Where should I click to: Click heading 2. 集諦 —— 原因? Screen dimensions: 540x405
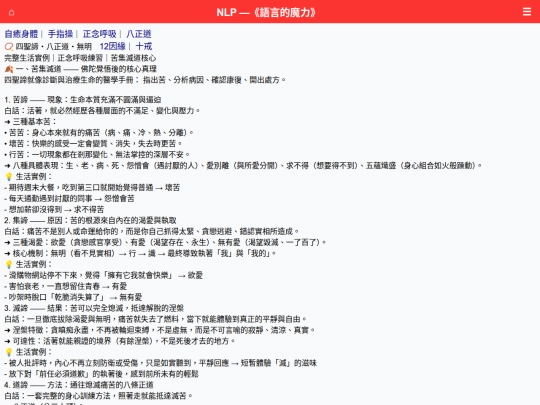coord(90,220)
